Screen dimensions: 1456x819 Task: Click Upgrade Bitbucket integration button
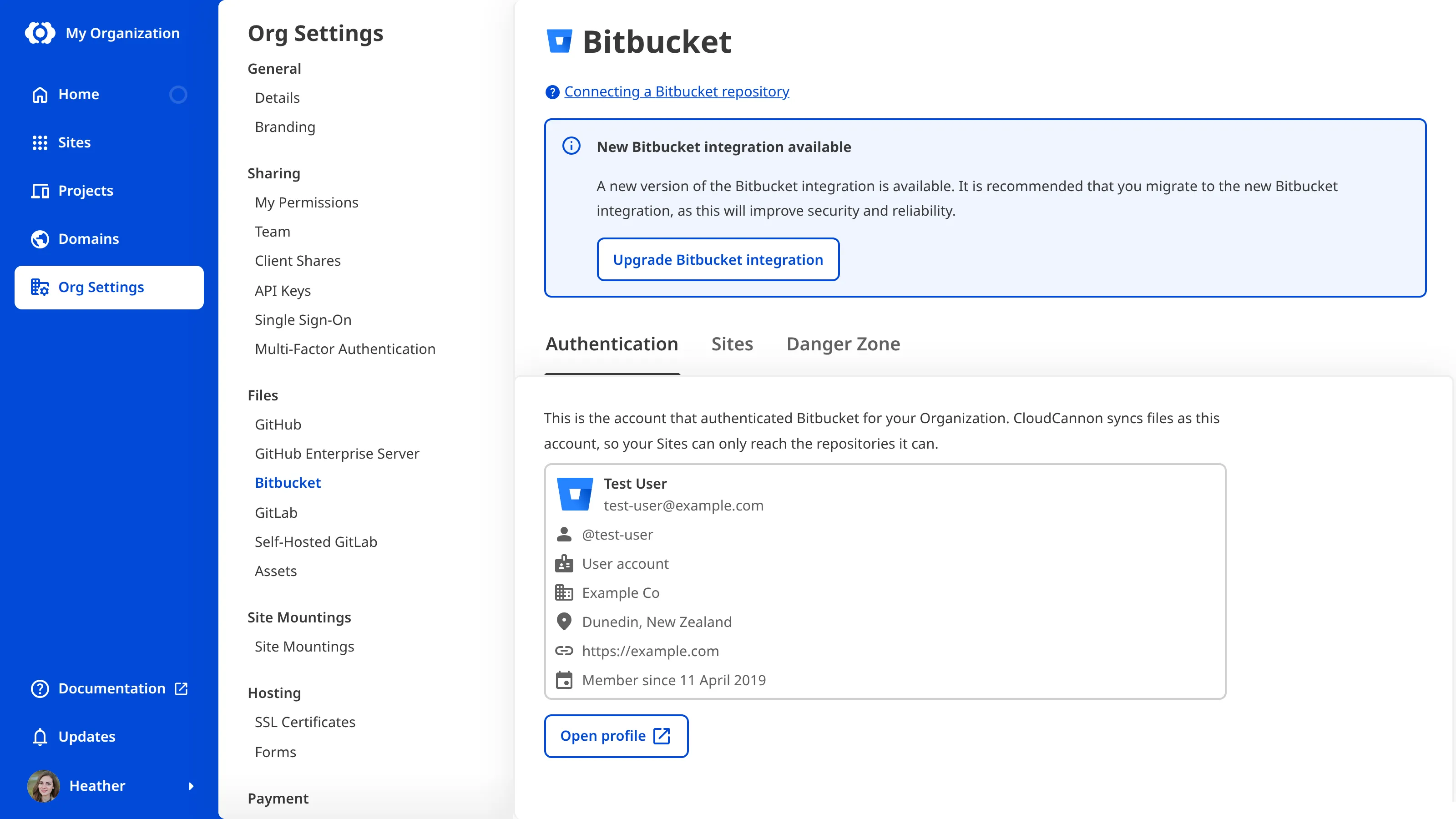click(x=718, y=259)
